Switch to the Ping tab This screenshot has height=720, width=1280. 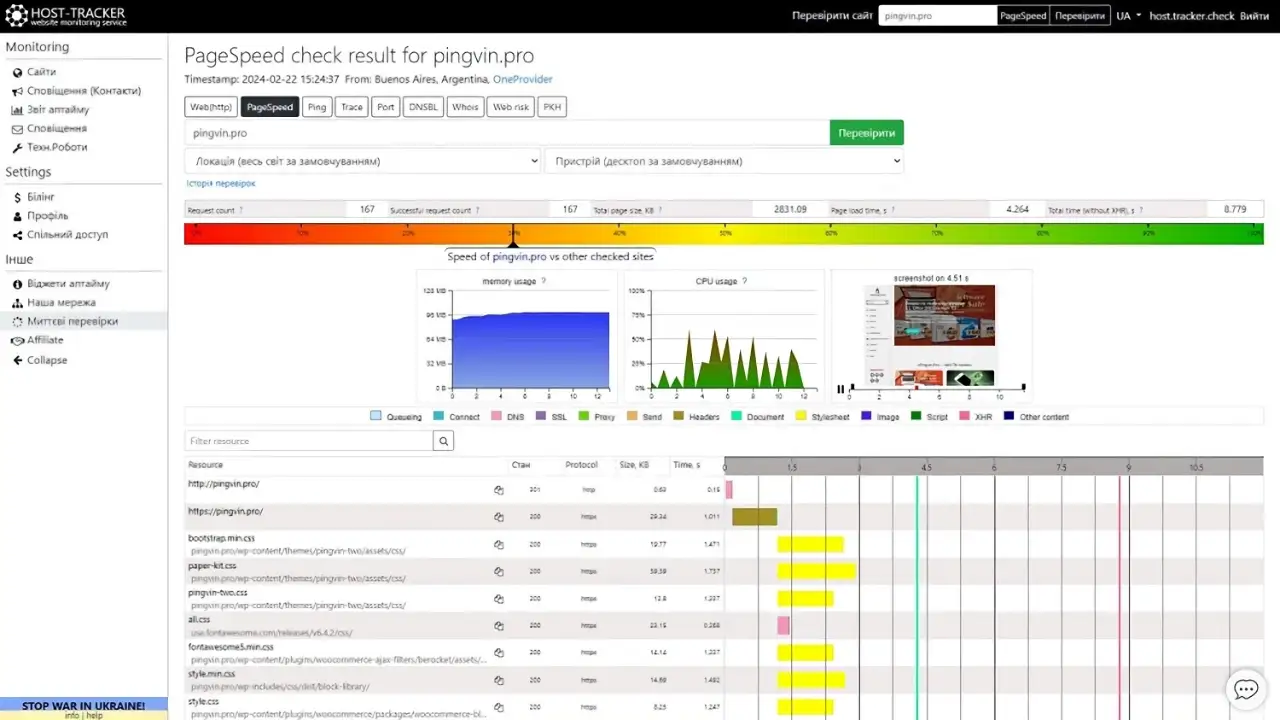(x=317, y=107)
